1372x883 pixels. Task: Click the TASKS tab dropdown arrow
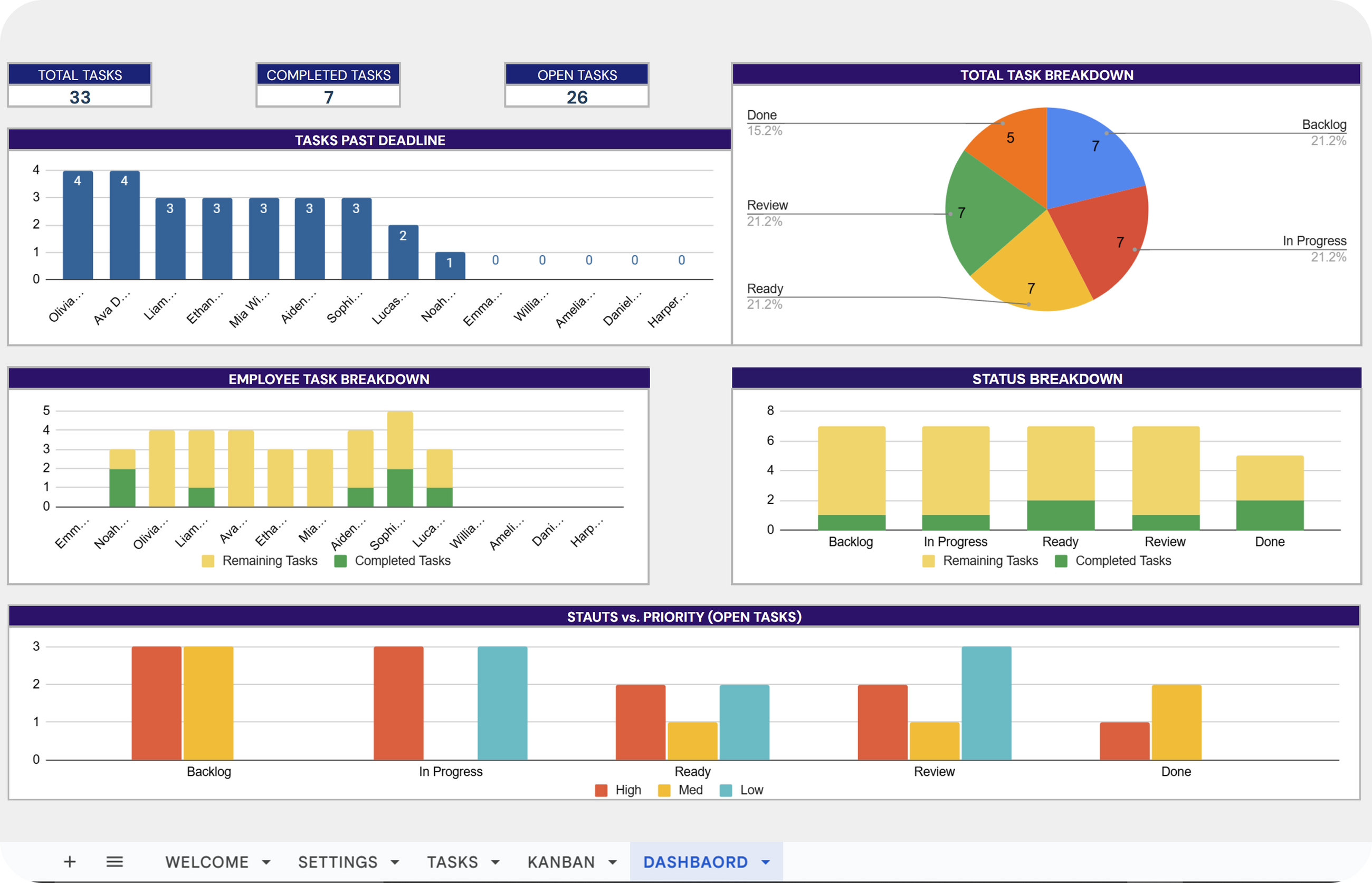pos(496,862)
